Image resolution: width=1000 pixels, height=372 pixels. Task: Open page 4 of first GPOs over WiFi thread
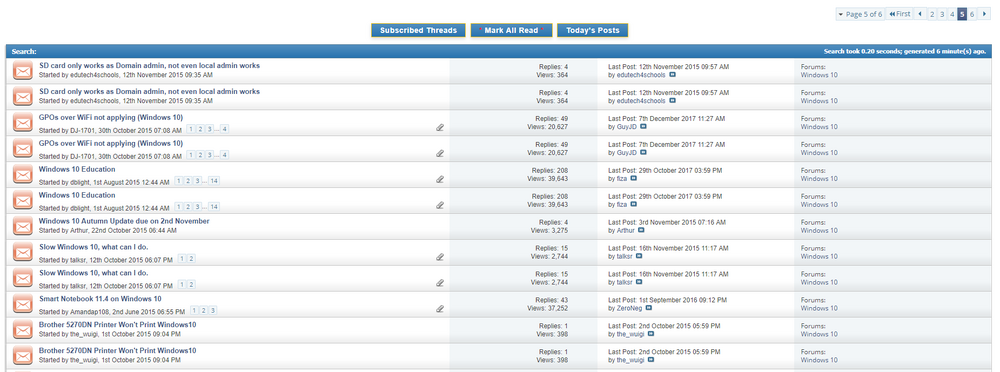click(x=224, y=129)
